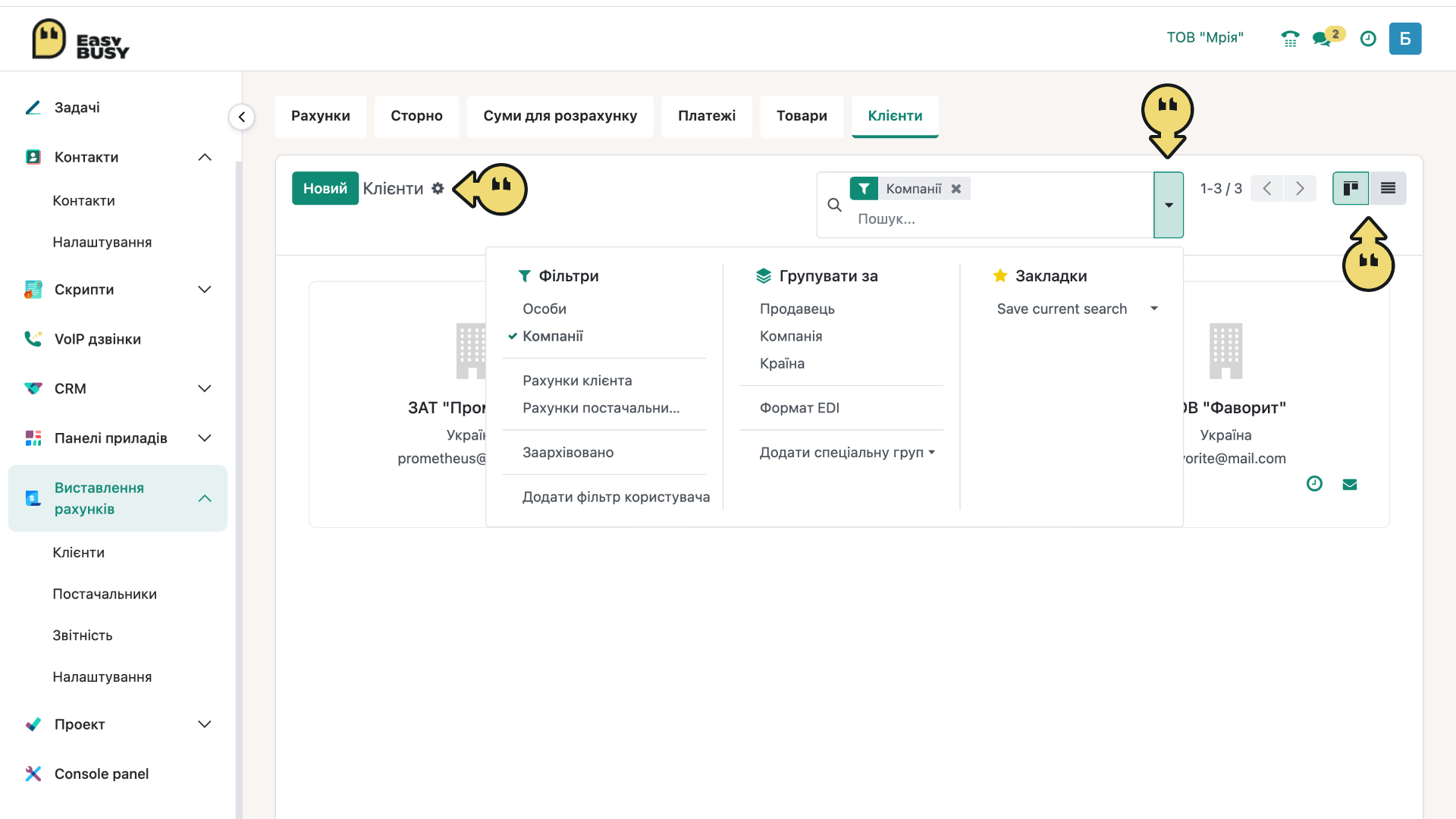Expand the Проект sidebar section
1456x819 pixels.
[205, 724]
